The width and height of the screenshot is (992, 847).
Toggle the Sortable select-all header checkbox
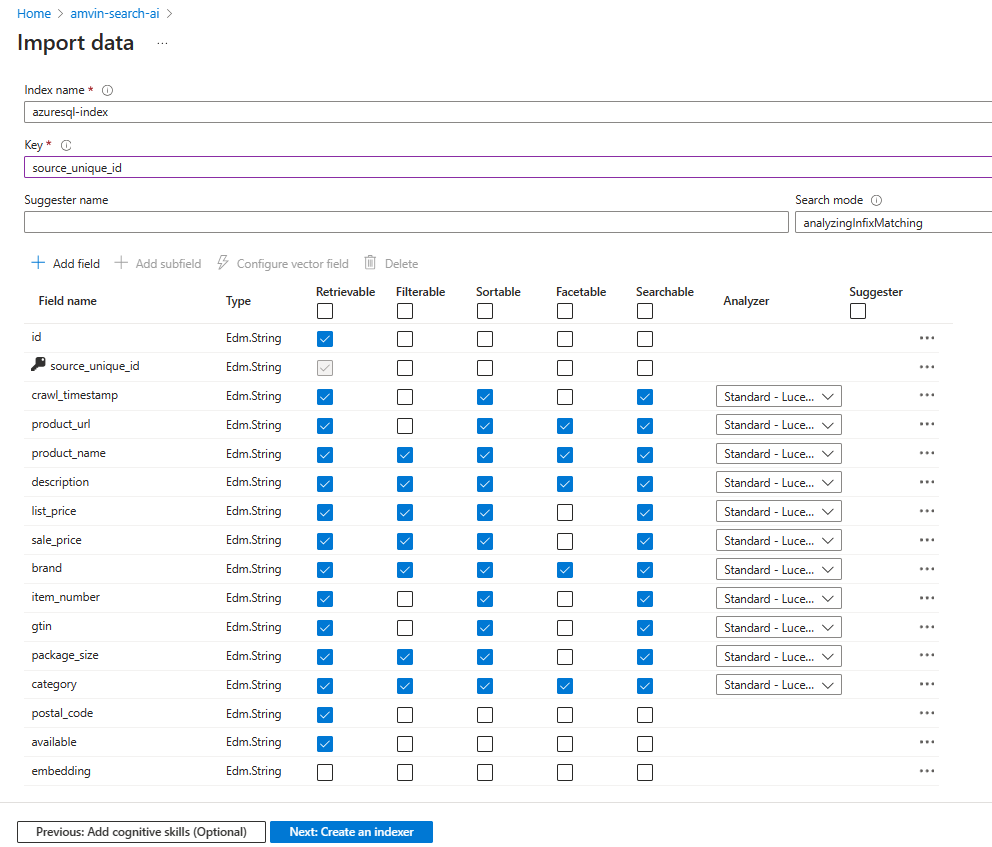[485, 311]
